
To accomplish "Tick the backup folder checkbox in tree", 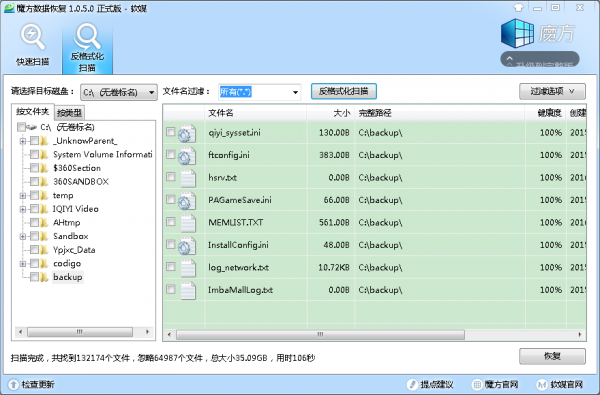I will [34, 277].
